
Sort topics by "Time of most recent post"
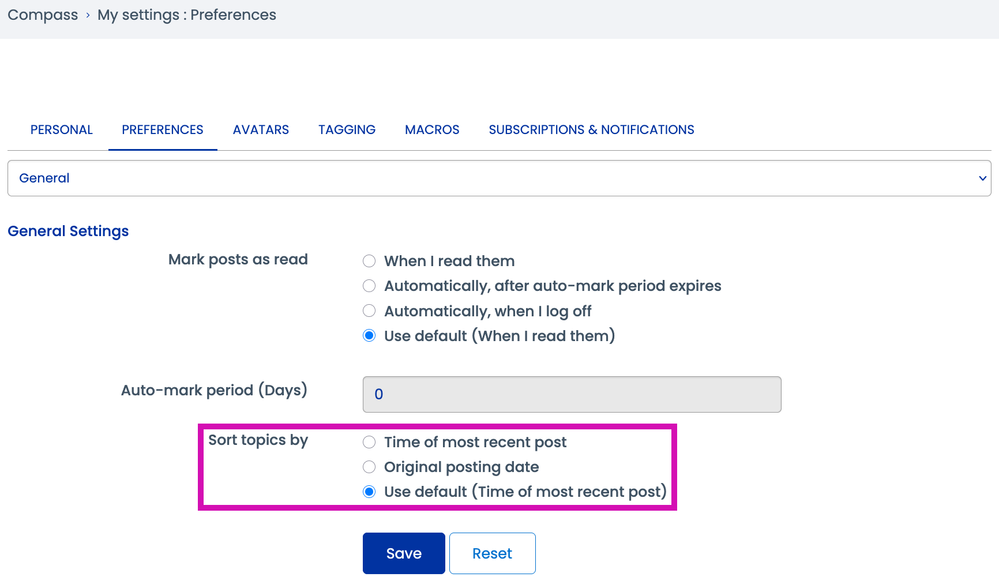pos(369,442)
